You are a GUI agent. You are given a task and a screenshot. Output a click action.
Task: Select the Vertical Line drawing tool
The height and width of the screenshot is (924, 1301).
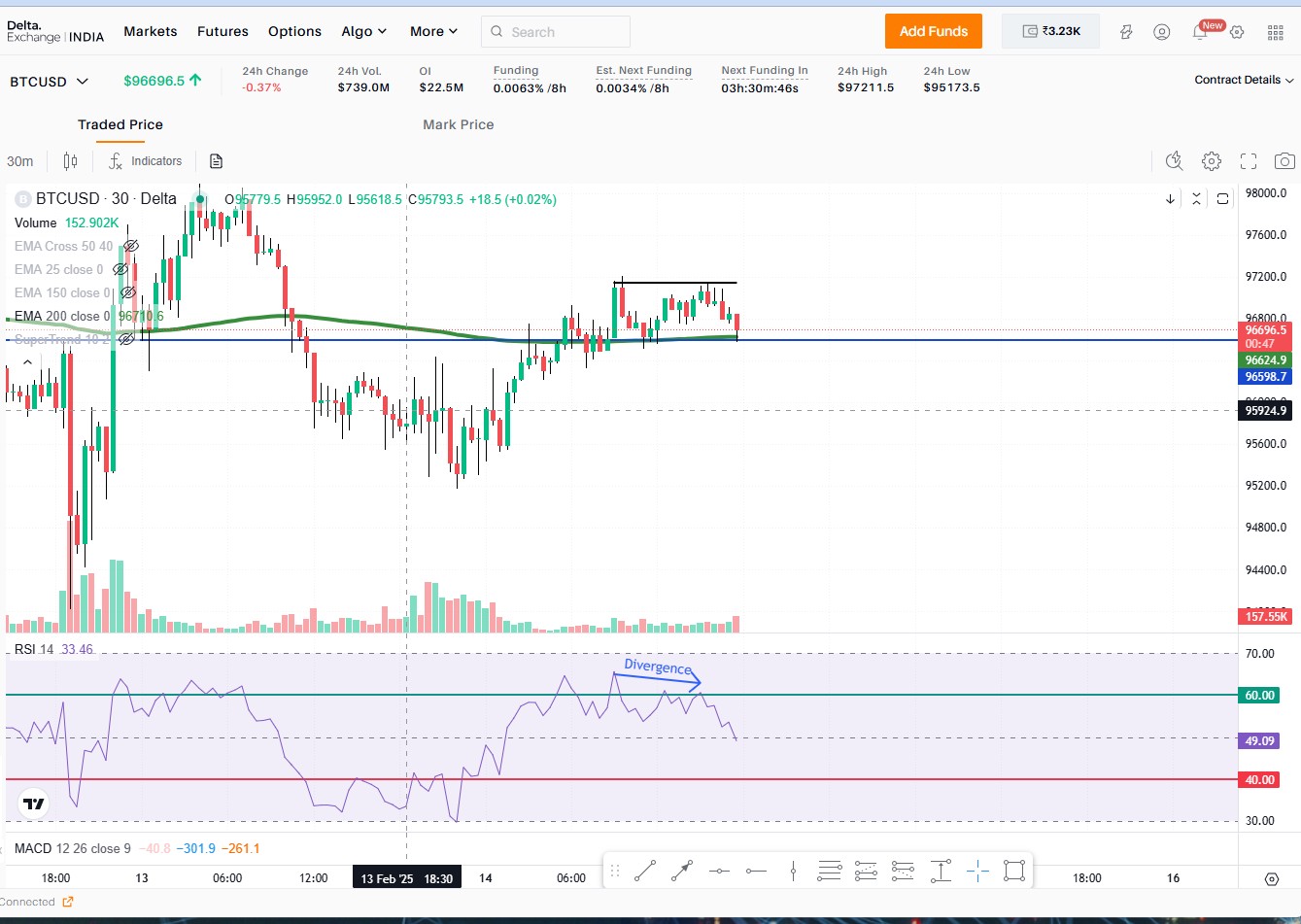click(793, 871)
